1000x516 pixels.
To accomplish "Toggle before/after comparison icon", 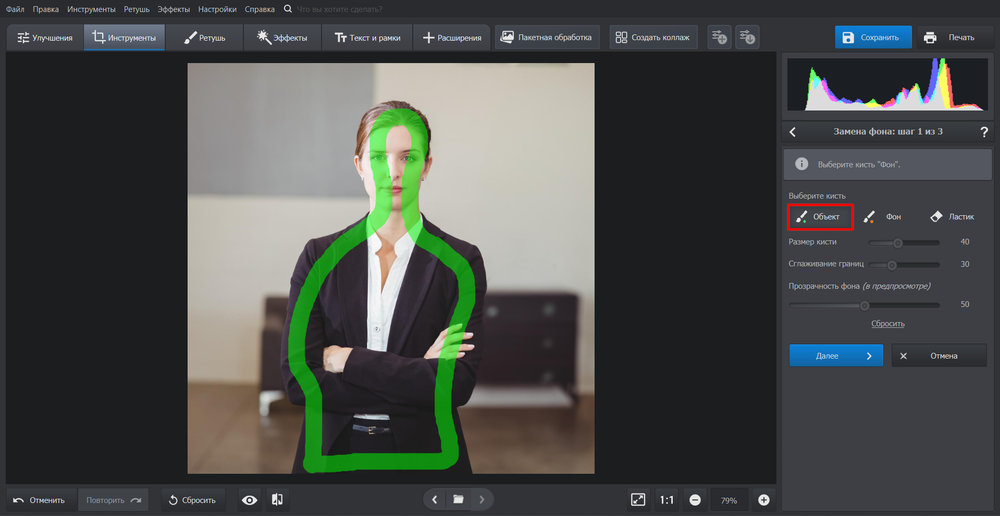I will 277,500.
